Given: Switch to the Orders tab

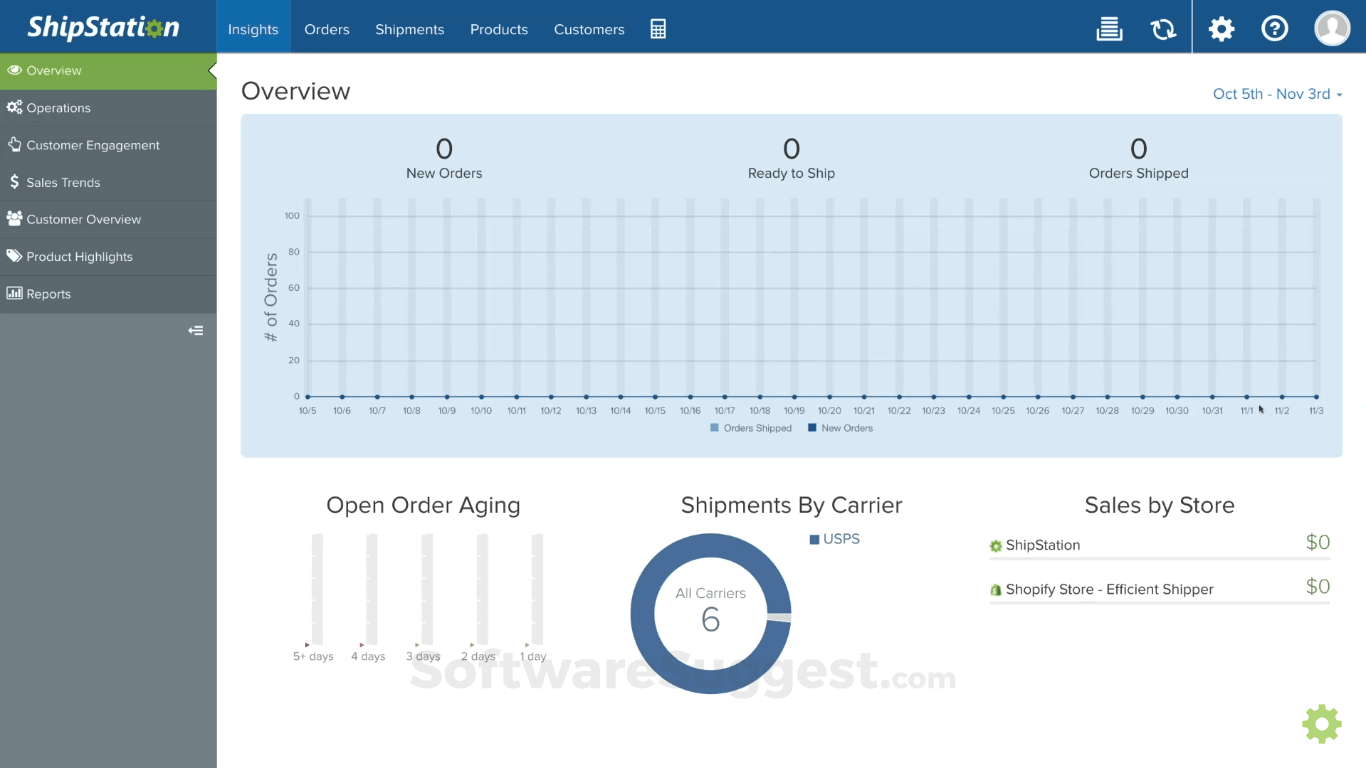Looking at the screenshot, I should pyautogui.click(x=326, y=29).
